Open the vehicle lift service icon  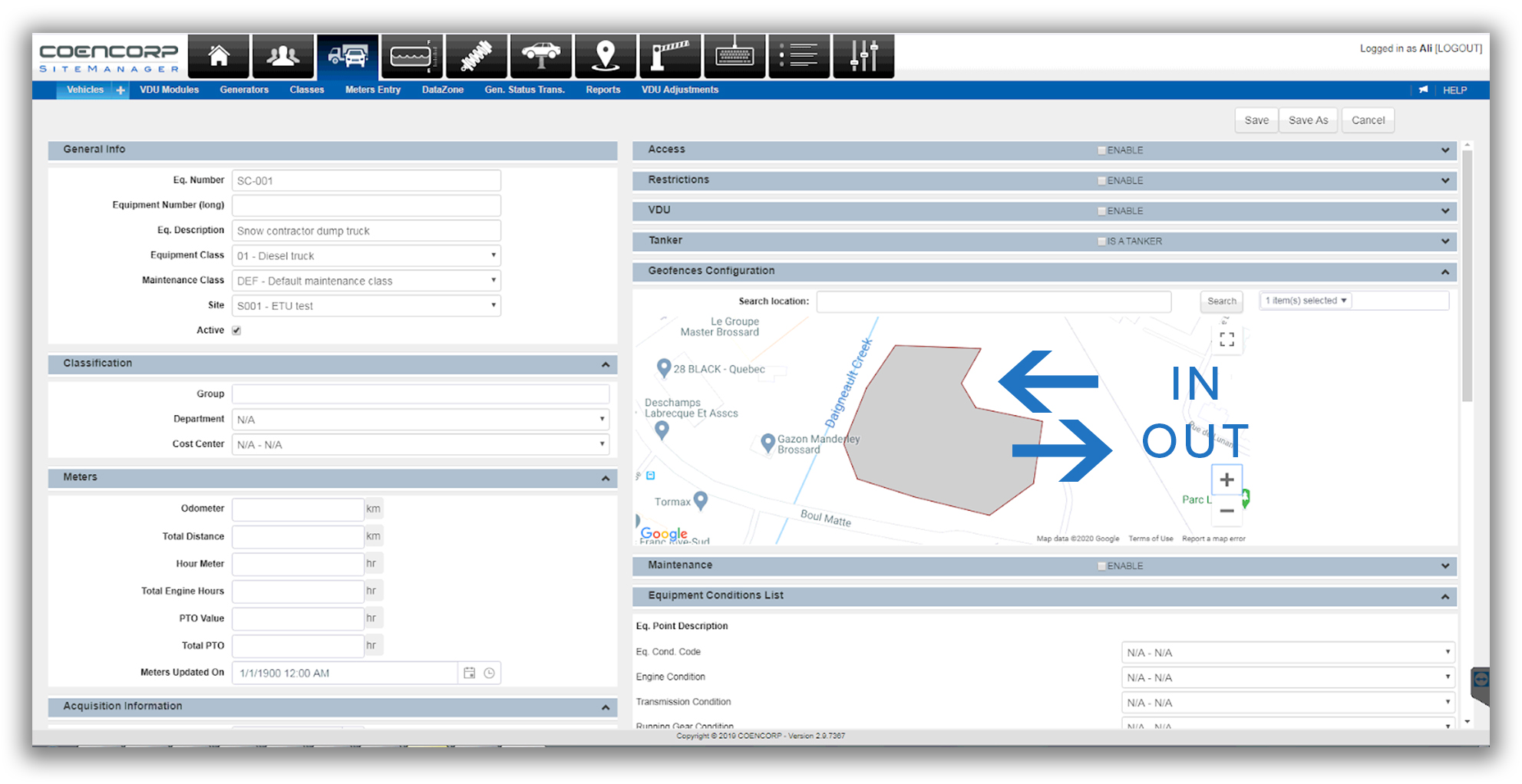click(x=540, y=55)
